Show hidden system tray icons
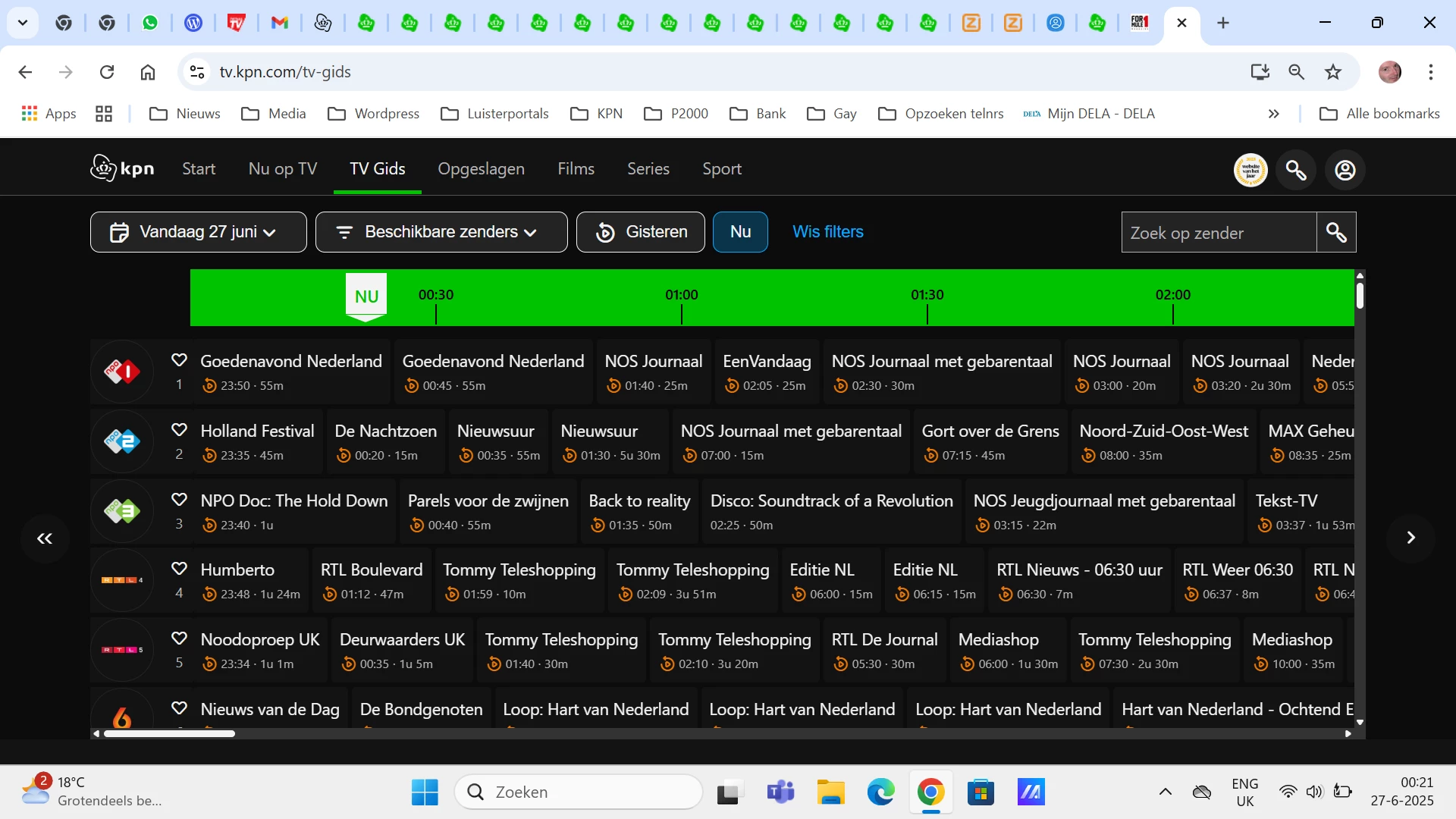The image size is (1456, 819). pos(1166,792)
